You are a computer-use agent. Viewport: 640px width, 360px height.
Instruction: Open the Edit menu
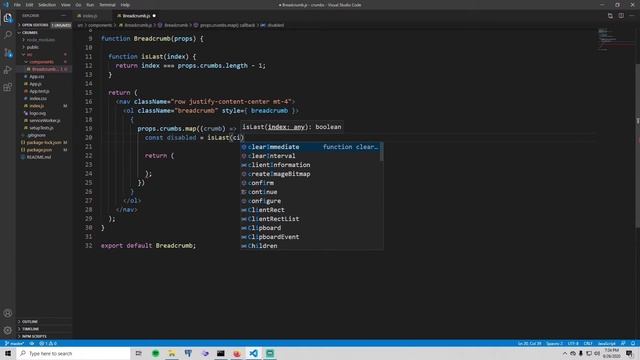29,5
